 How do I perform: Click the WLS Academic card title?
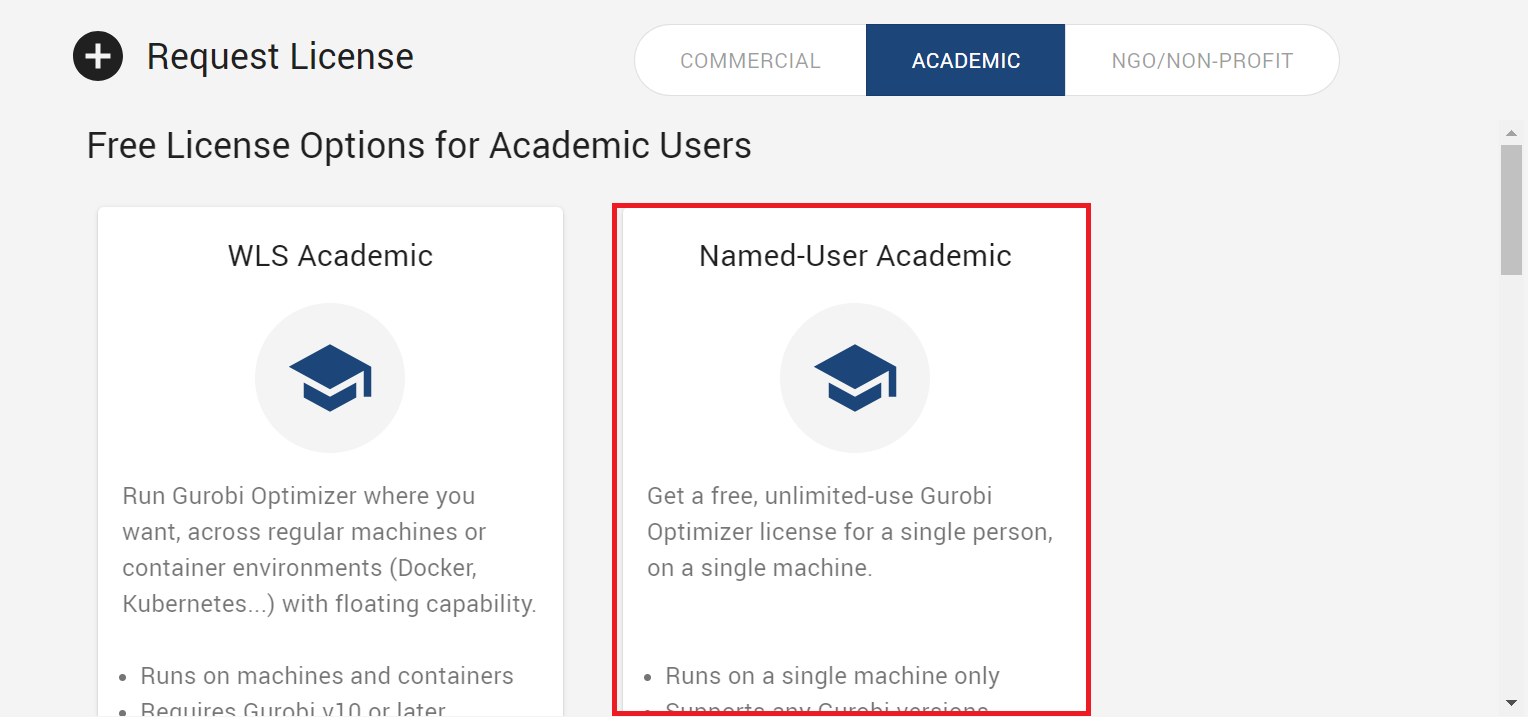click(330, 256)
